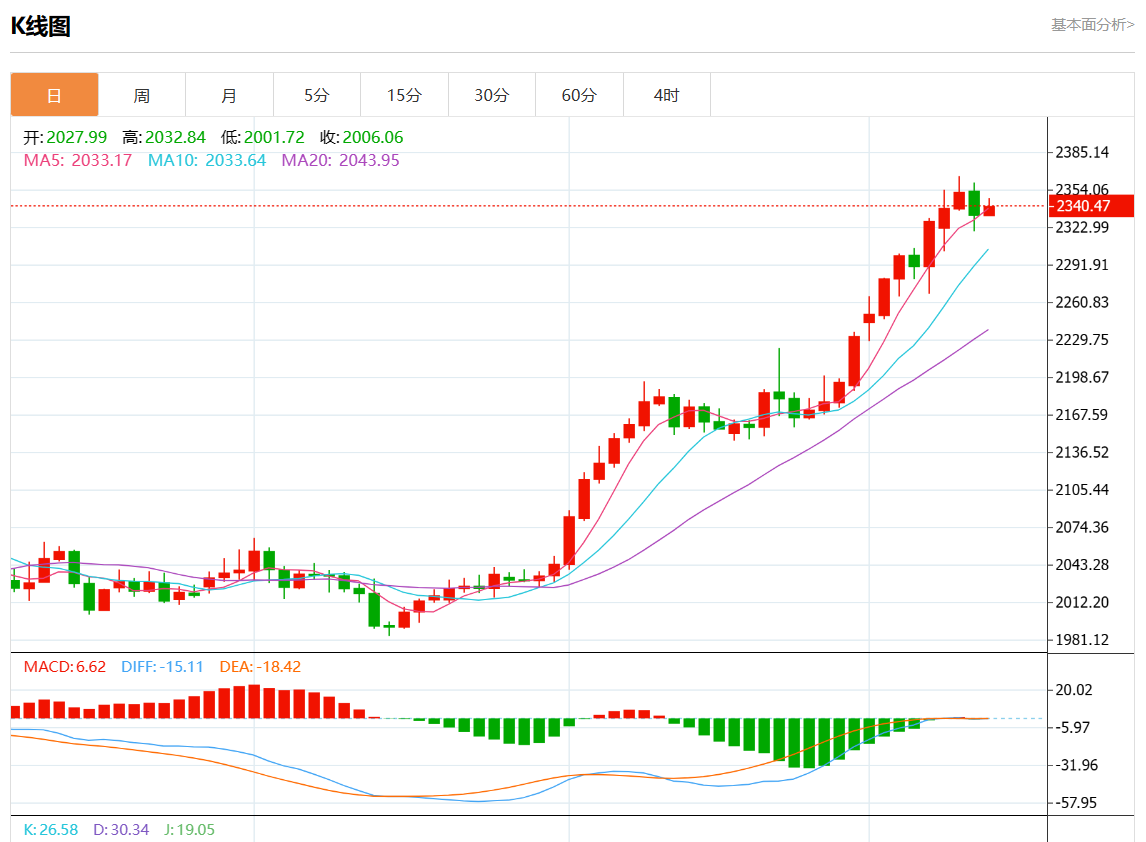Click the K线图 heading
The width and height of the screenshot is (1146, 842).
(x=40, y=27)
